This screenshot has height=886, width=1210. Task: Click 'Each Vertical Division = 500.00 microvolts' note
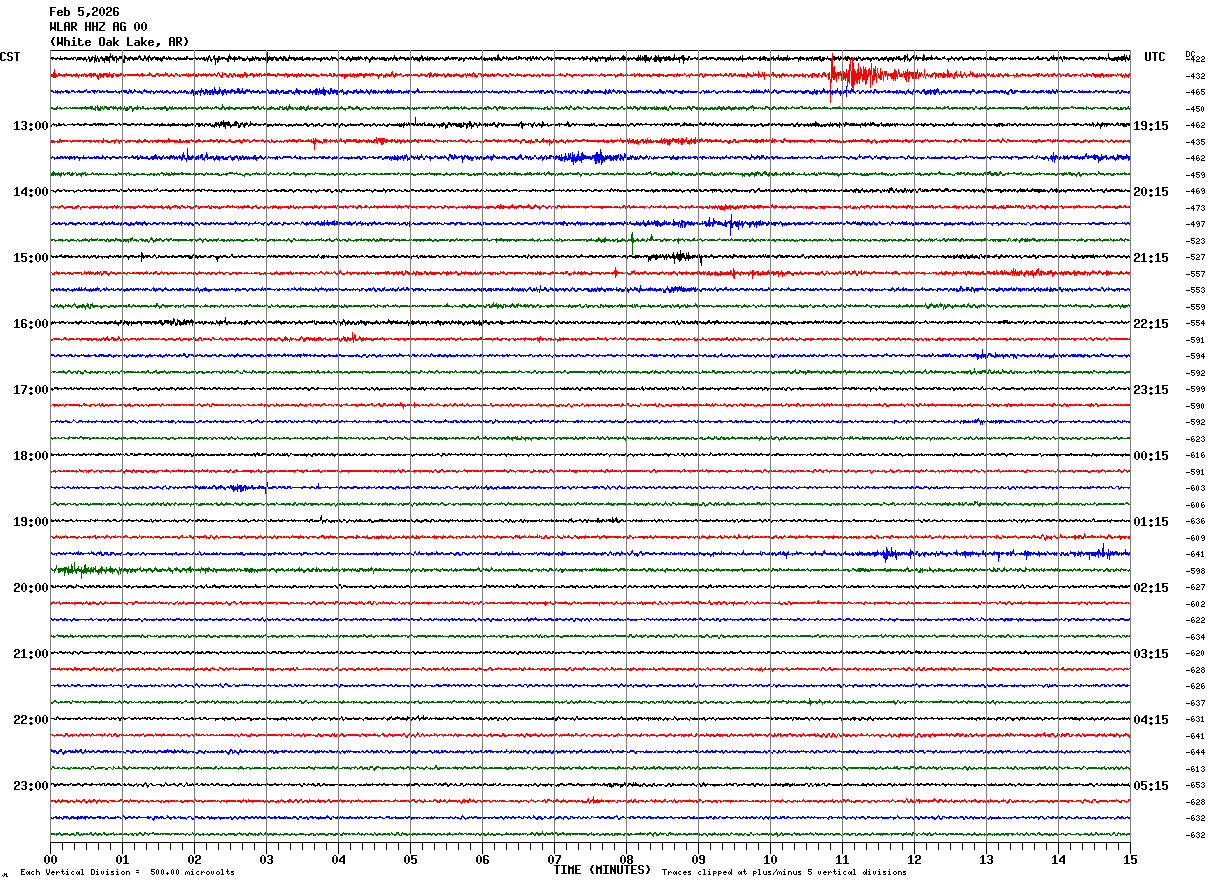pos(128,873)
